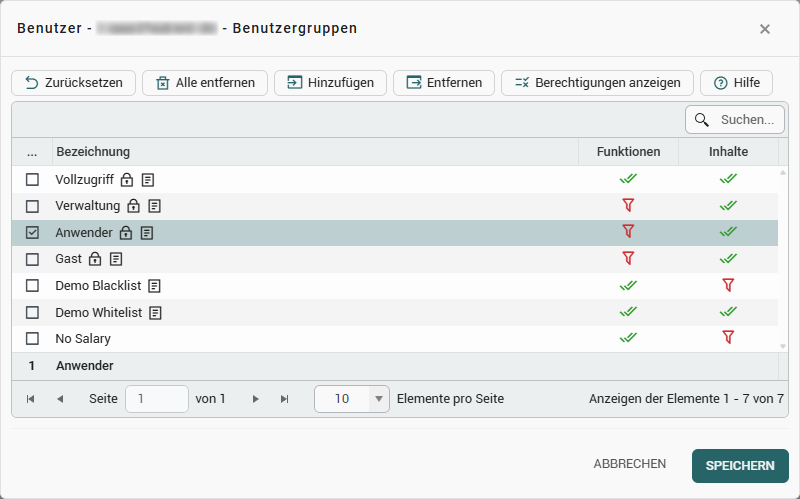This screenshot has width=800, height=499.
Task: Select the Demo Whitelist checkbox
Action: click(32, 312)
